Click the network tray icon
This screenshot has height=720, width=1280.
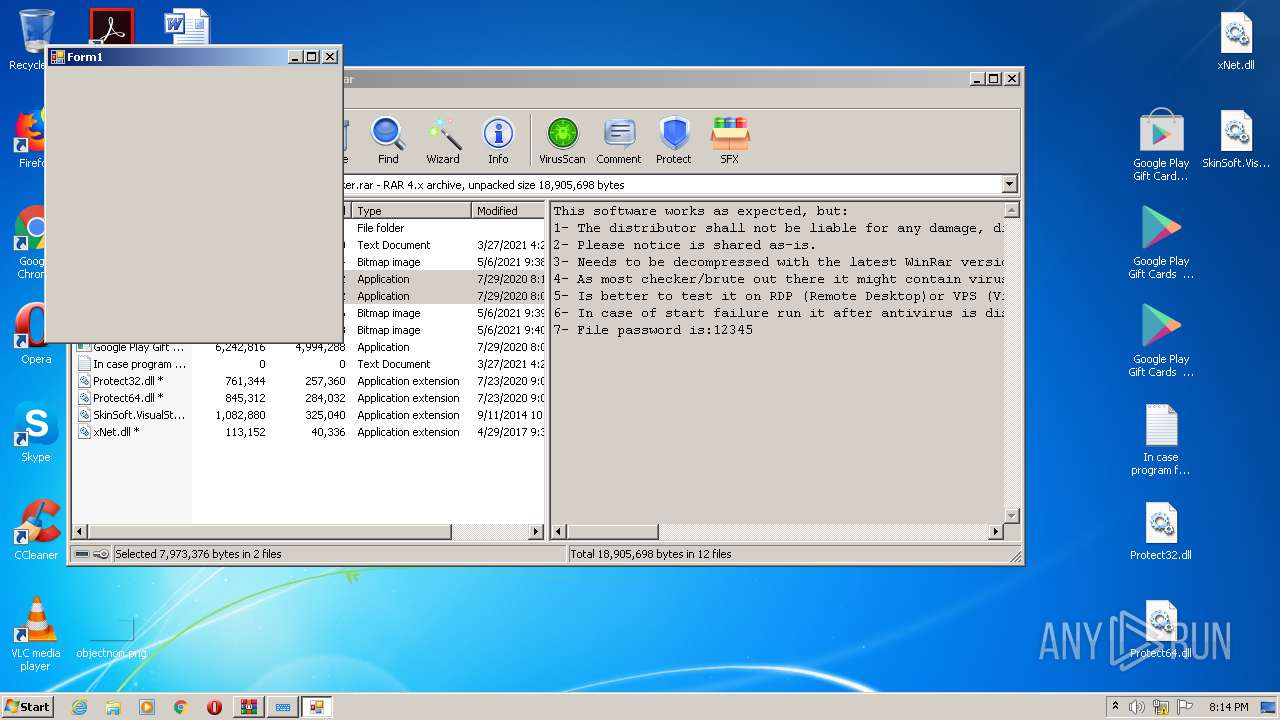tap(1161, 707)
